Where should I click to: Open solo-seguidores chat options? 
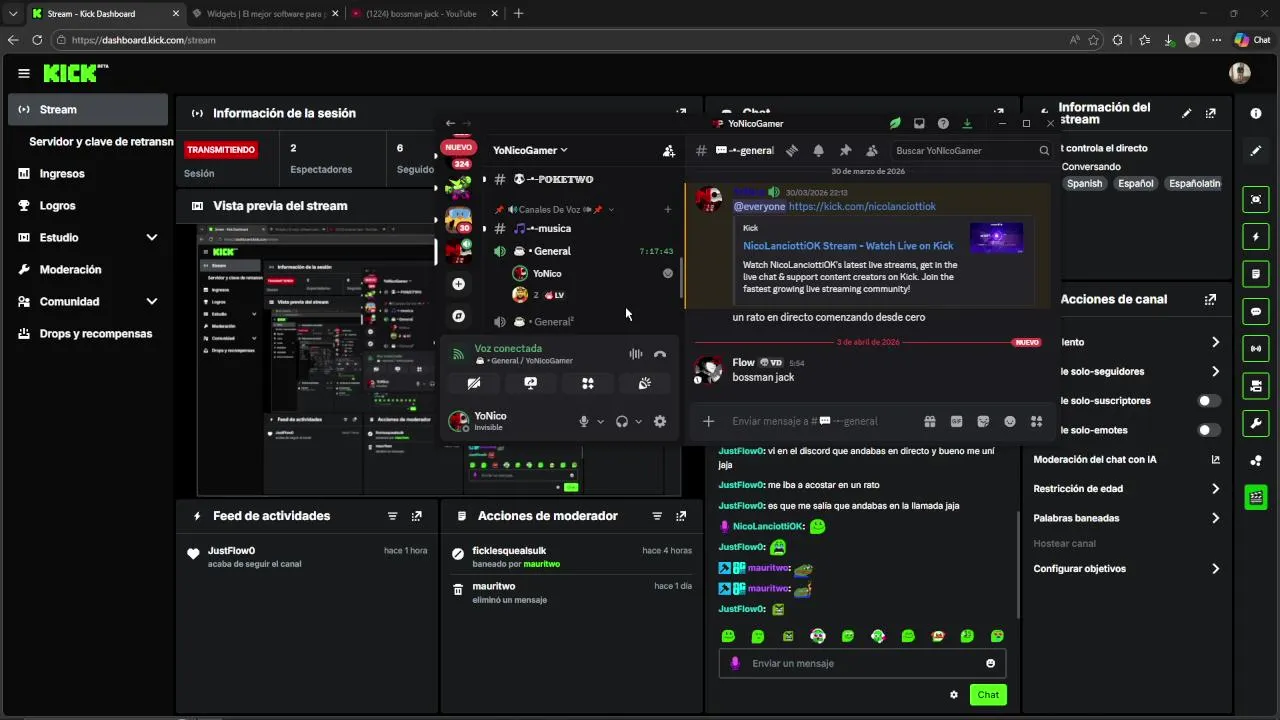tap(1127, 371)
